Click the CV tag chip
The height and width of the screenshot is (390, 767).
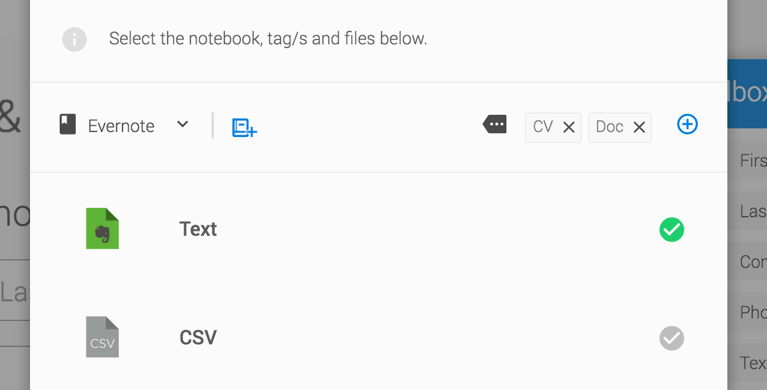tap(553, 128)
